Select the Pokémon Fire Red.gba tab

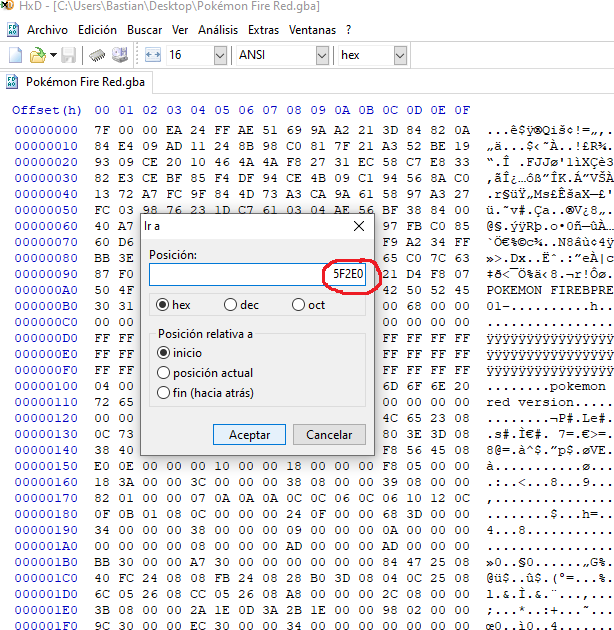(x=76, y=82)
